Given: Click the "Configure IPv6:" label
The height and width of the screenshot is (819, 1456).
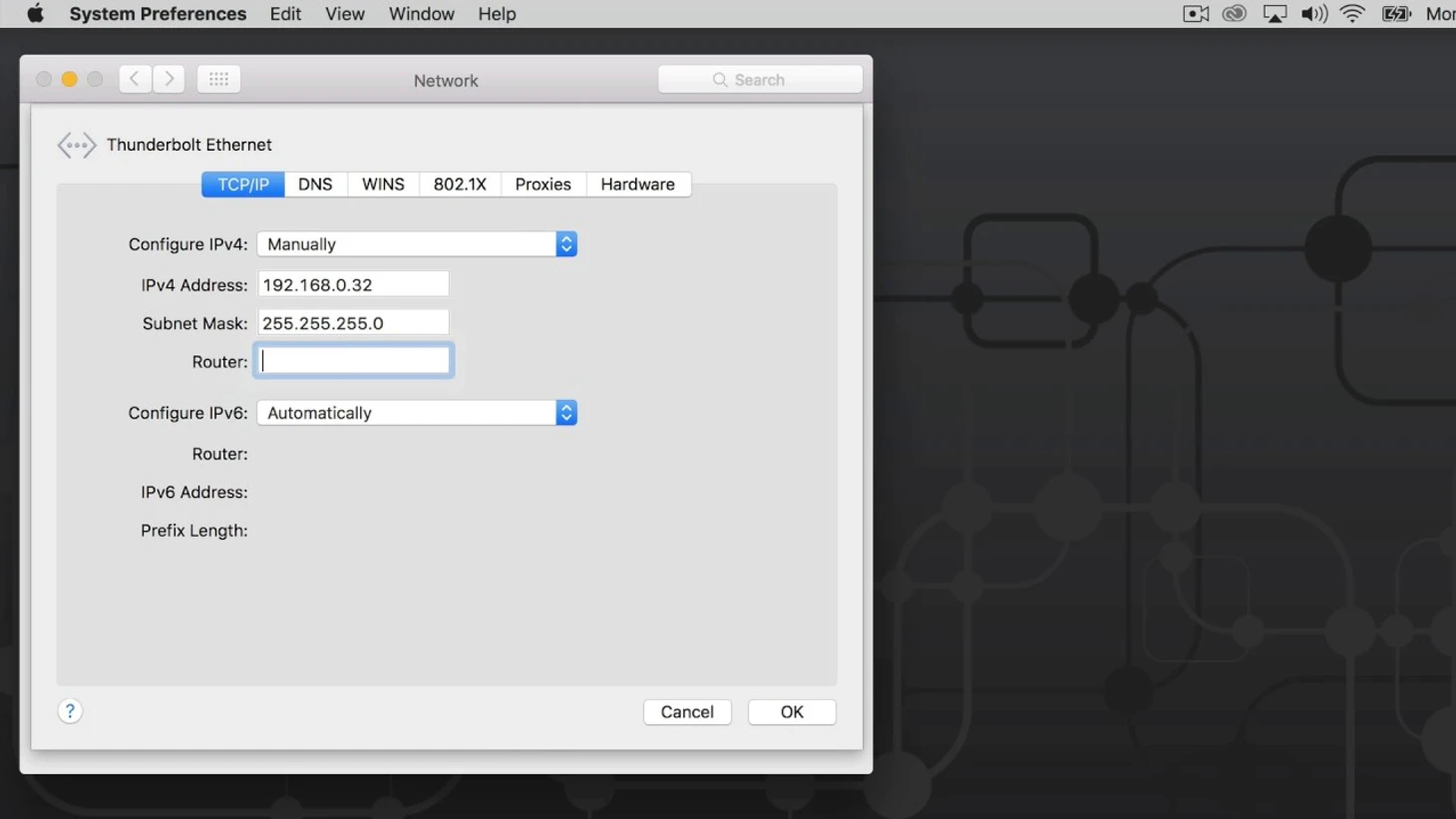Looking at the screenshot, I should tap(187, 413).
